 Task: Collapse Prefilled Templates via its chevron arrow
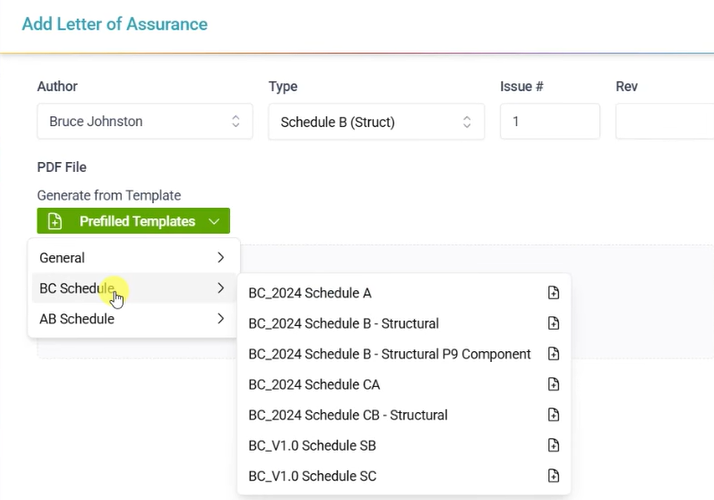(x=214, y=222)
